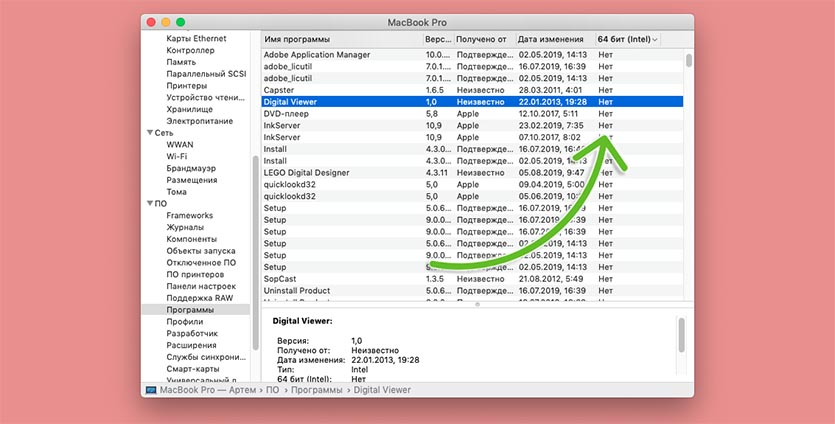Sort list by Дата изменения column
The height and width of the screenshot is (424, 835).
[553, 39]
